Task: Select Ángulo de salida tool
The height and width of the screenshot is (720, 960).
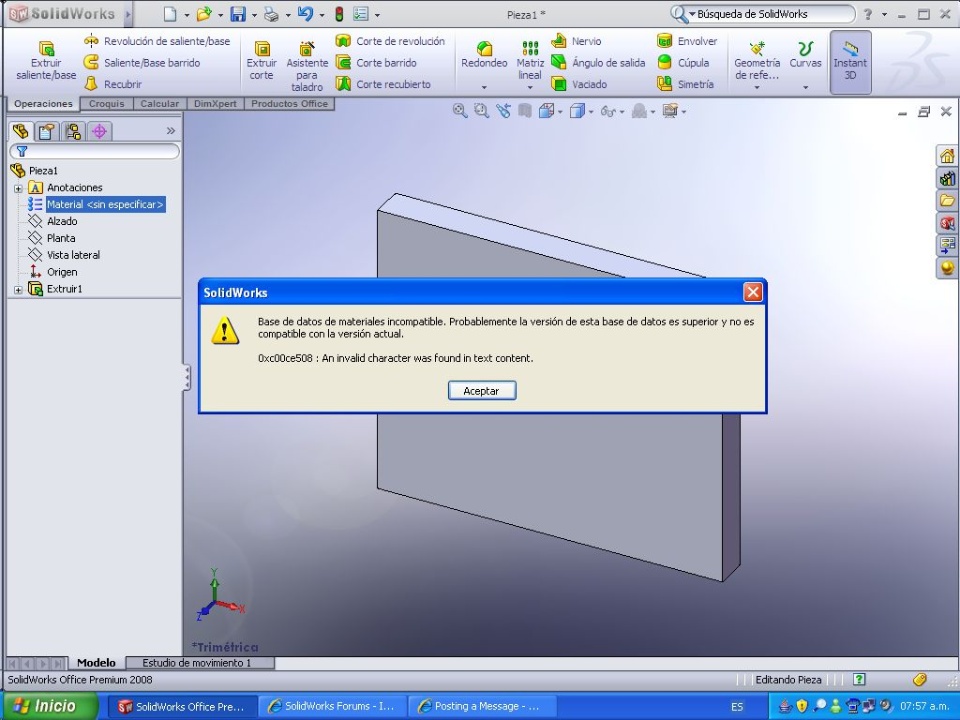Action: pyautogui.click(x=598, y=62)
